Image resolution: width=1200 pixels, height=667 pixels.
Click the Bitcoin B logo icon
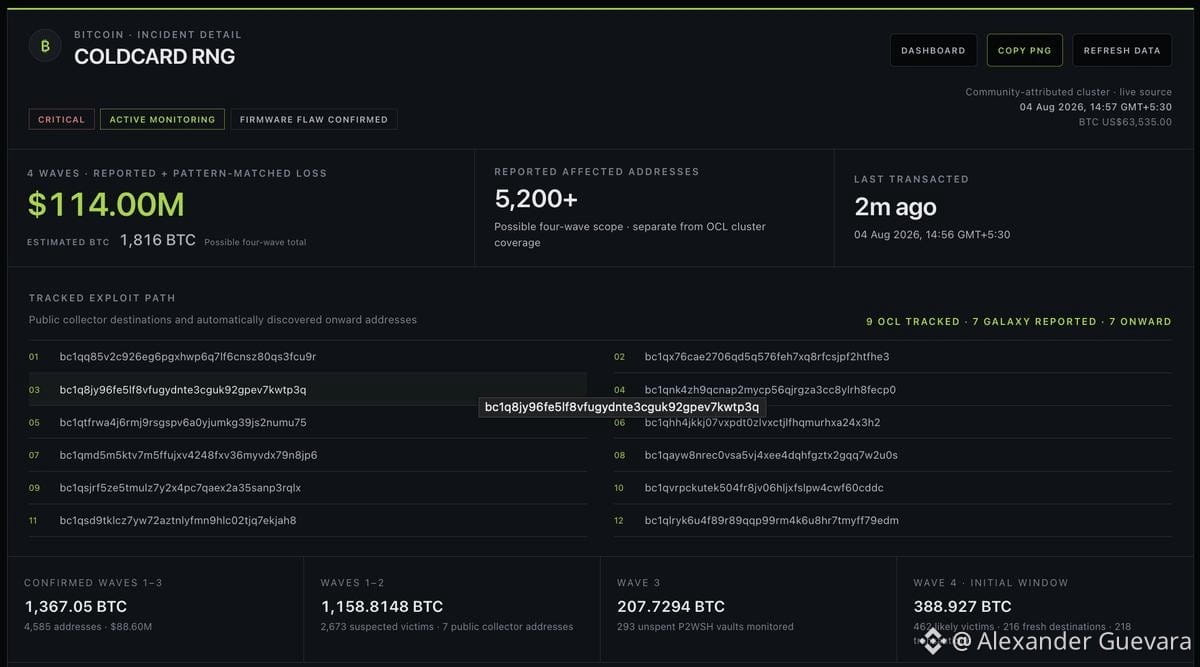coord(45,46)
